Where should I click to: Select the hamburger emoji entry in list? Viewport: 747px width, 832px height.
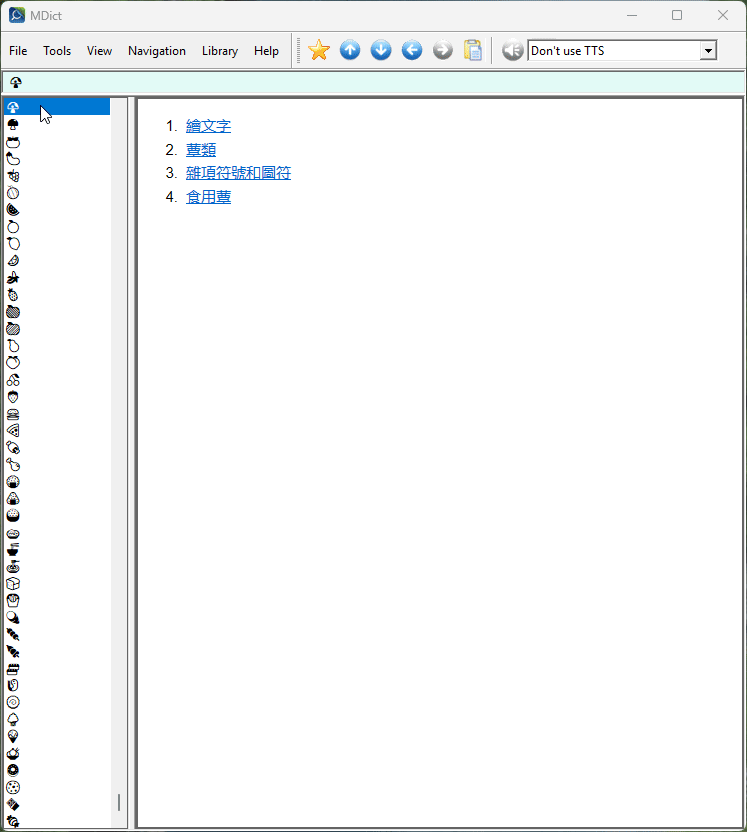(x=13, y=414)
